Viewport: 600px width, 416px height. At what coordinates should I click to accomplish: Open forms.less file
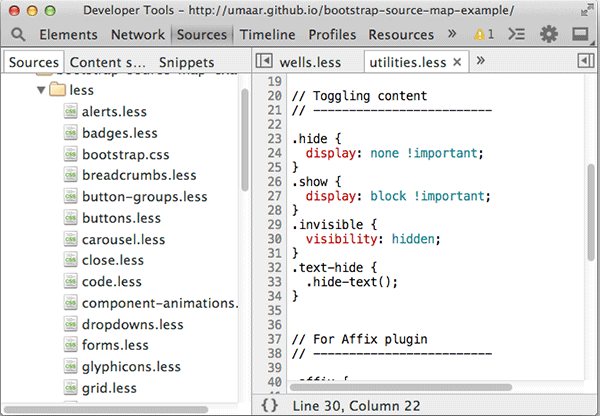(x=115, y=345)
